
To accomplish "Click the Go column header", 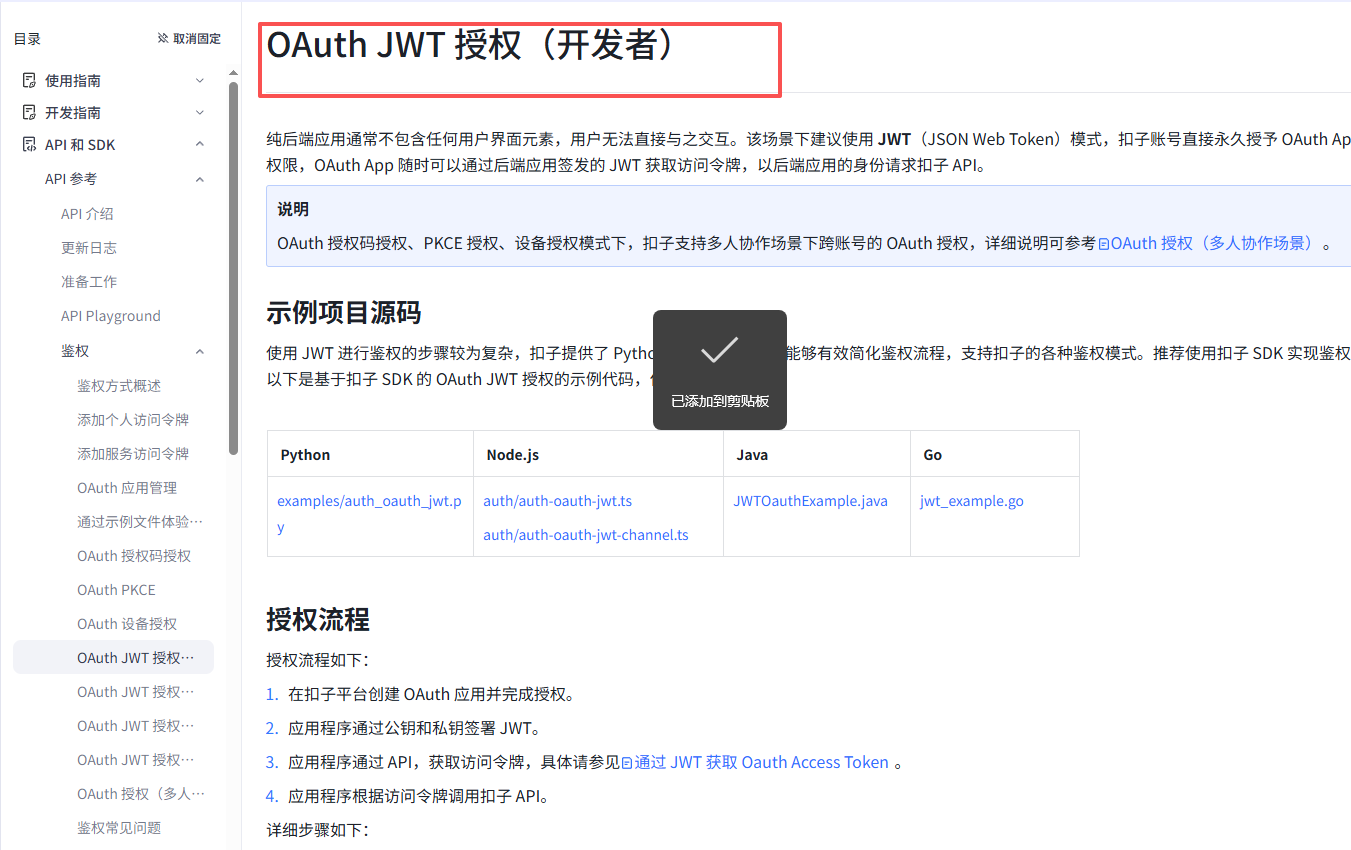I will click(932, 454).
